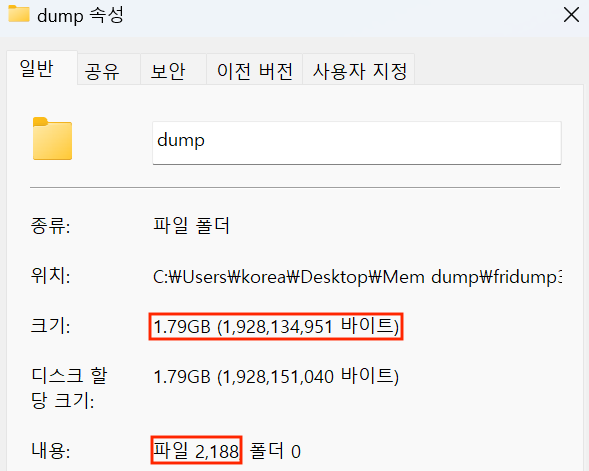
Task: Open the 보안 tab
Action: click(174, 70)
